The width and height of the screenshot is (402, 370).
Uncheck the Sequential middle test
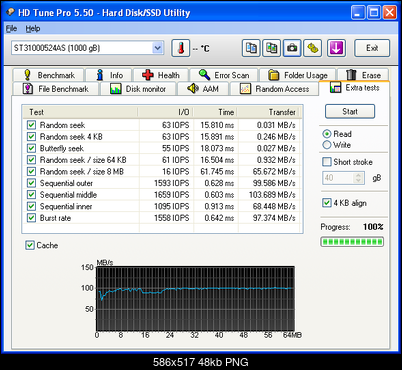31,195
